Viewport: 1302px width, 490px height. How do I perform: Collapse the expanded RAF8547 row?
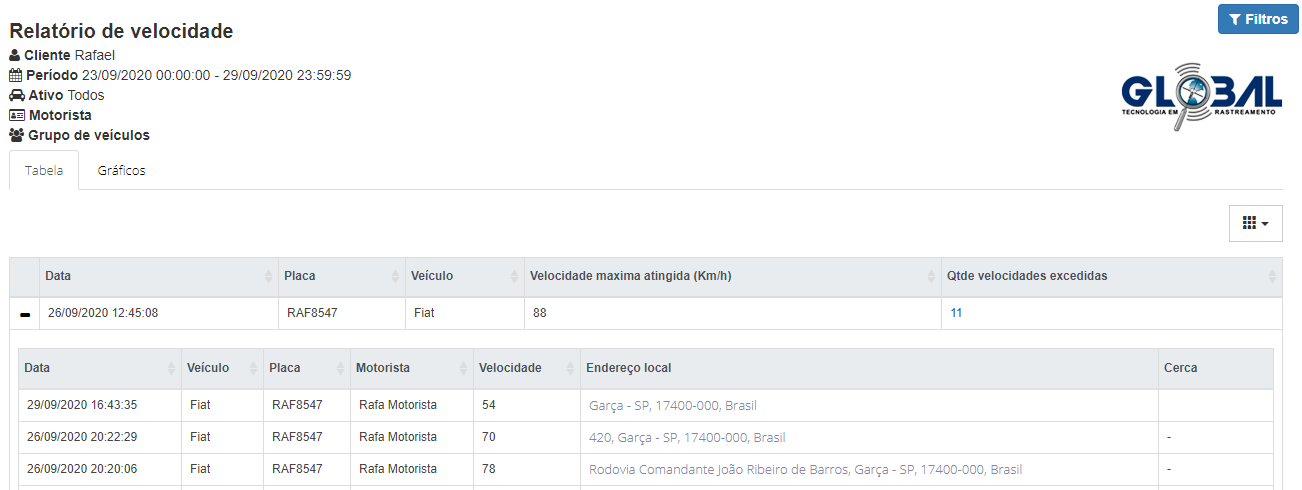coord(25,314)
